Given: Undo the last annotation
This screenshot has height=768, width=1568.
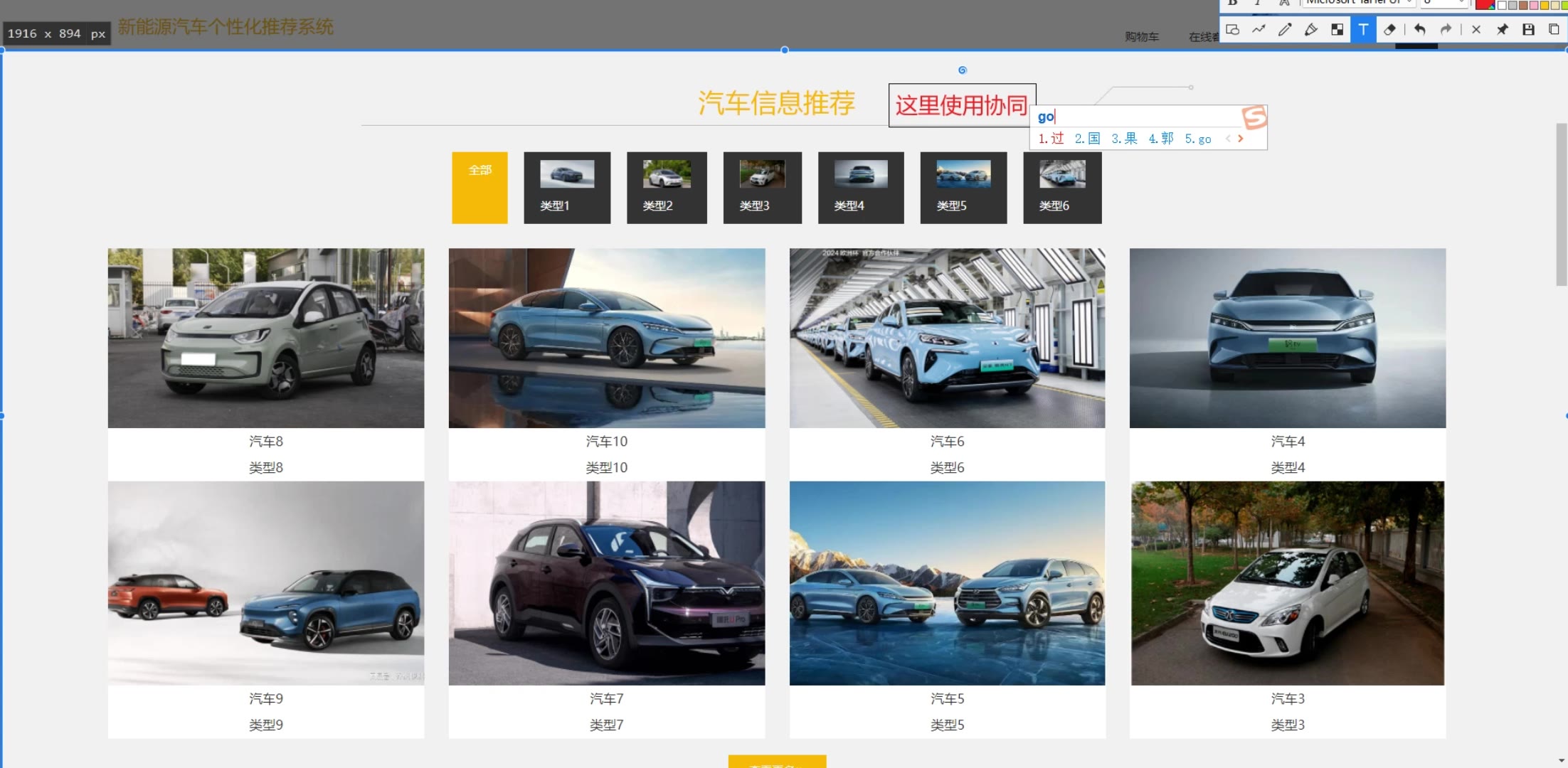Looking at the screenshot, I should (x=1420, y=30).
